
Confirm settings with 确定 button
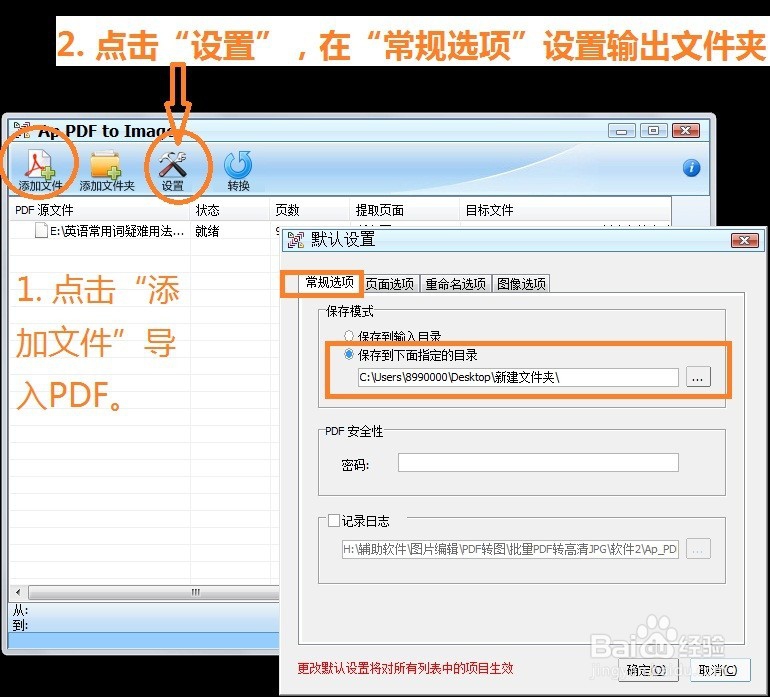click(648, 670)
